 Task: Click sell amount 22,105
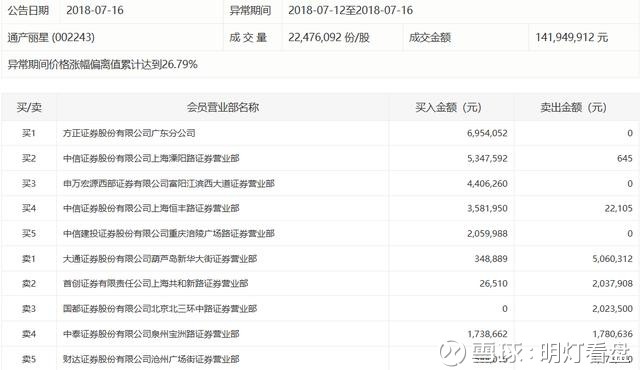pos(619,208)
